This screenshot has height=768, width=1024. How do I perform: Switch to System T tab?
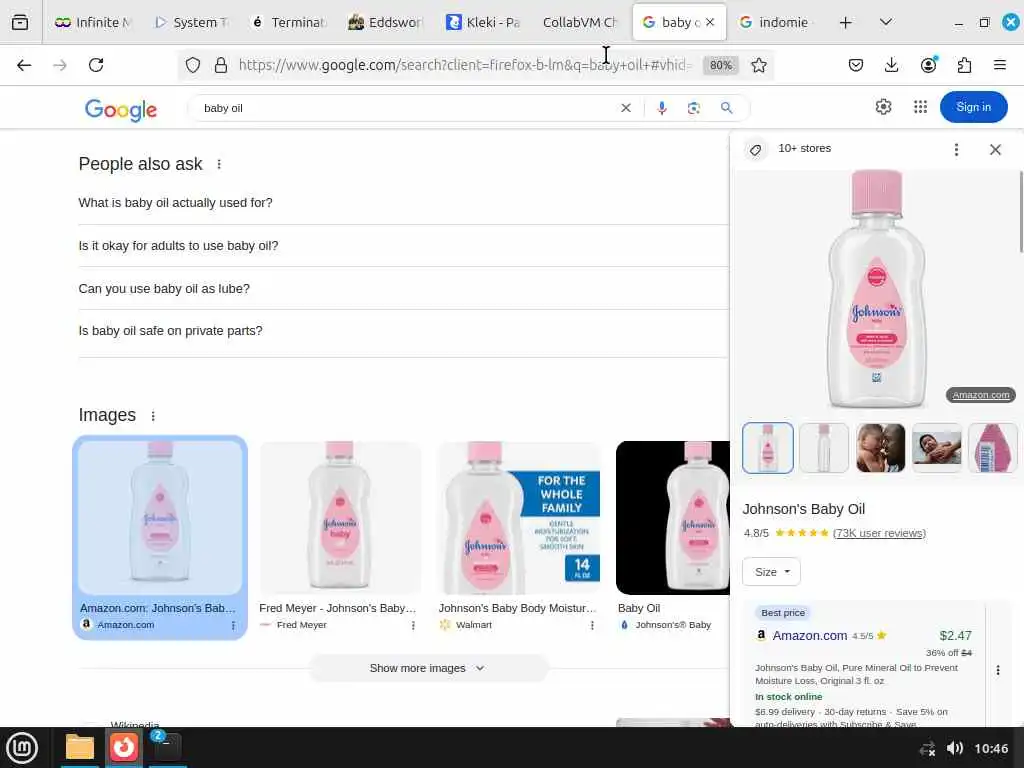click(191, 22)
